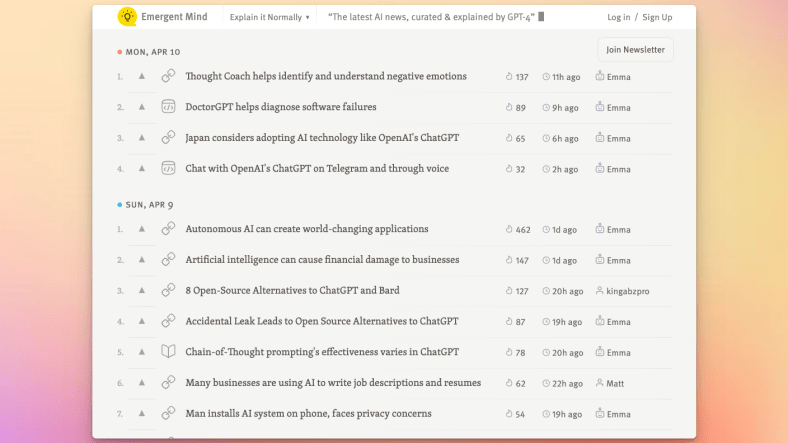Click the Emergent Mind lightbulb logo

point(127,16)
